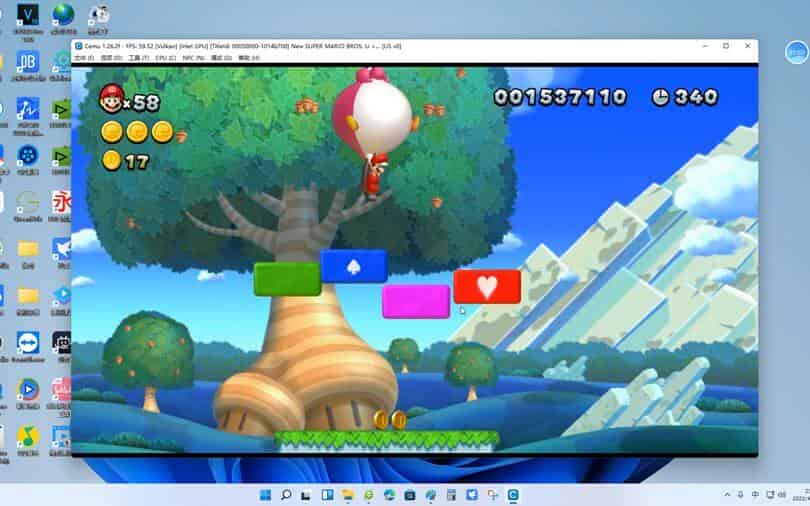
Task: Open the yellow-green music note desktop shortcut
Action: [28, 437]
